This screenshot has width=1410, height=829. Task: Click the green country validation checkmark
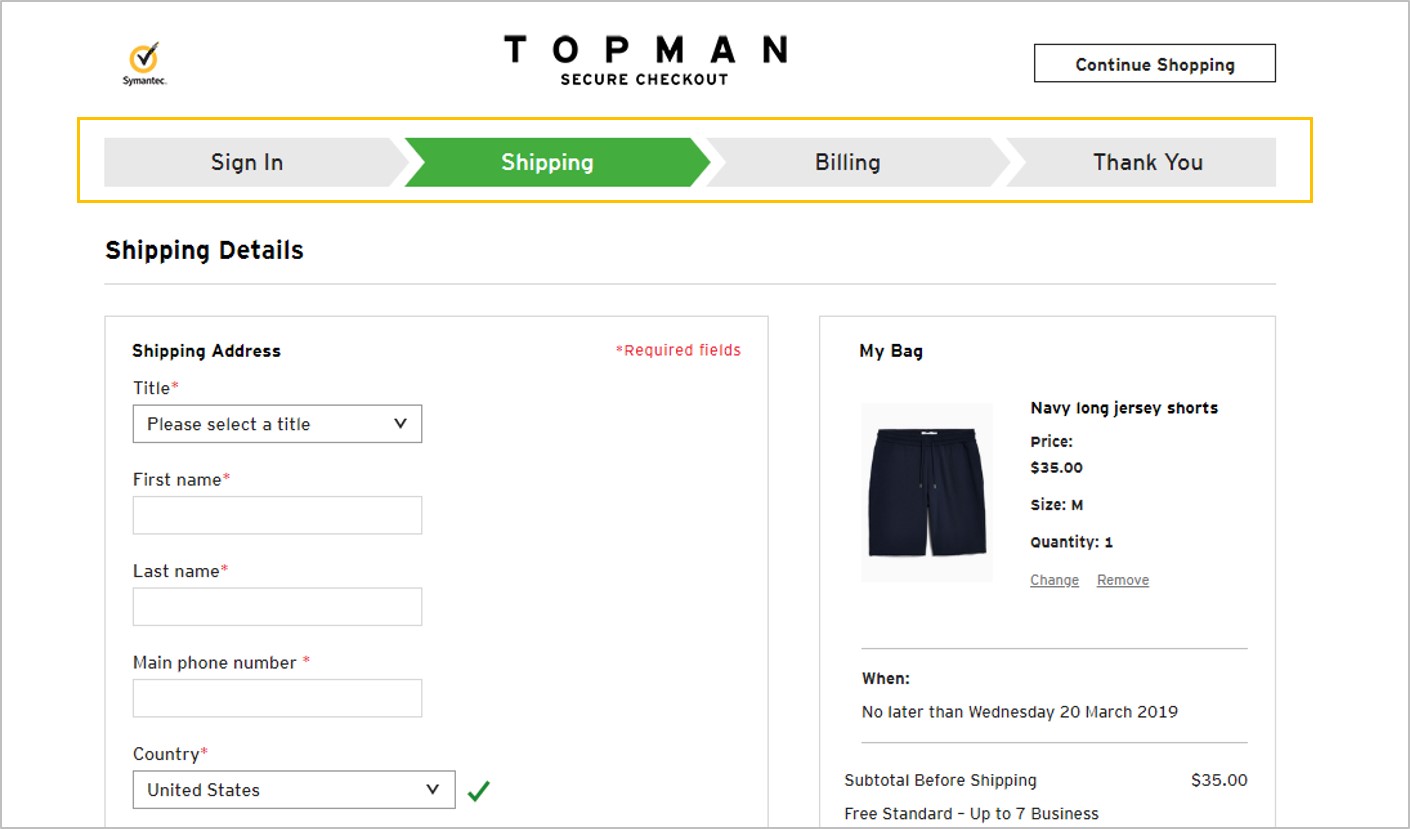tap(479, 790)
